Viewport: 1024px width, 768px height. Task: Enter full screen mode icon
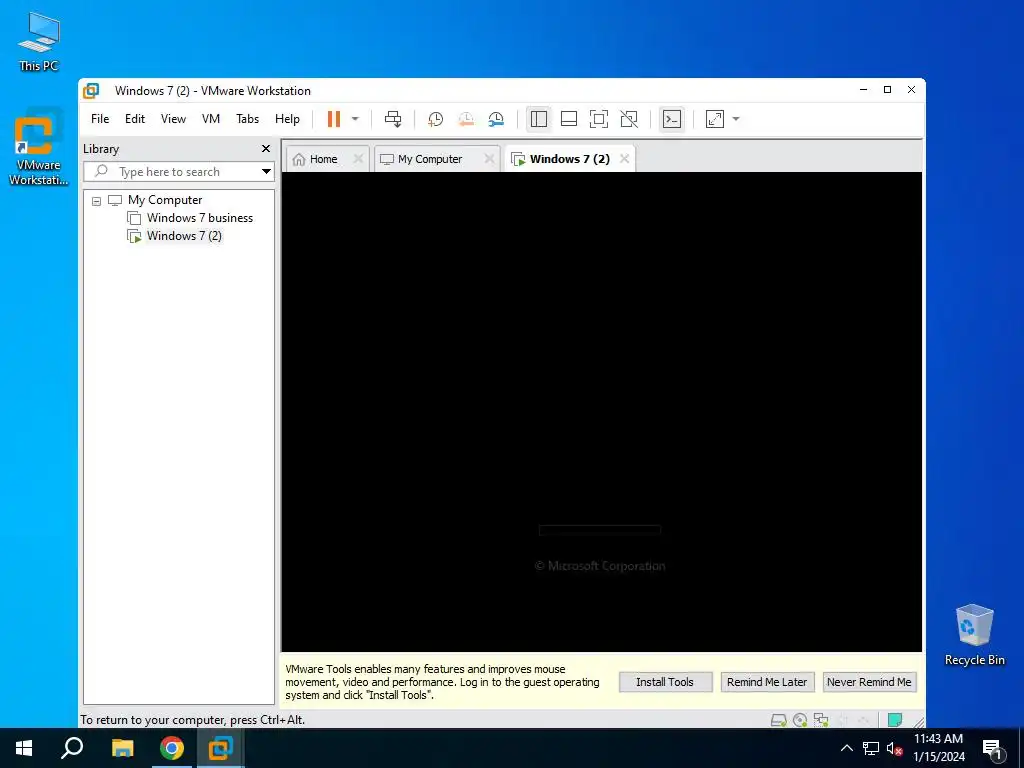click(599, 119)
